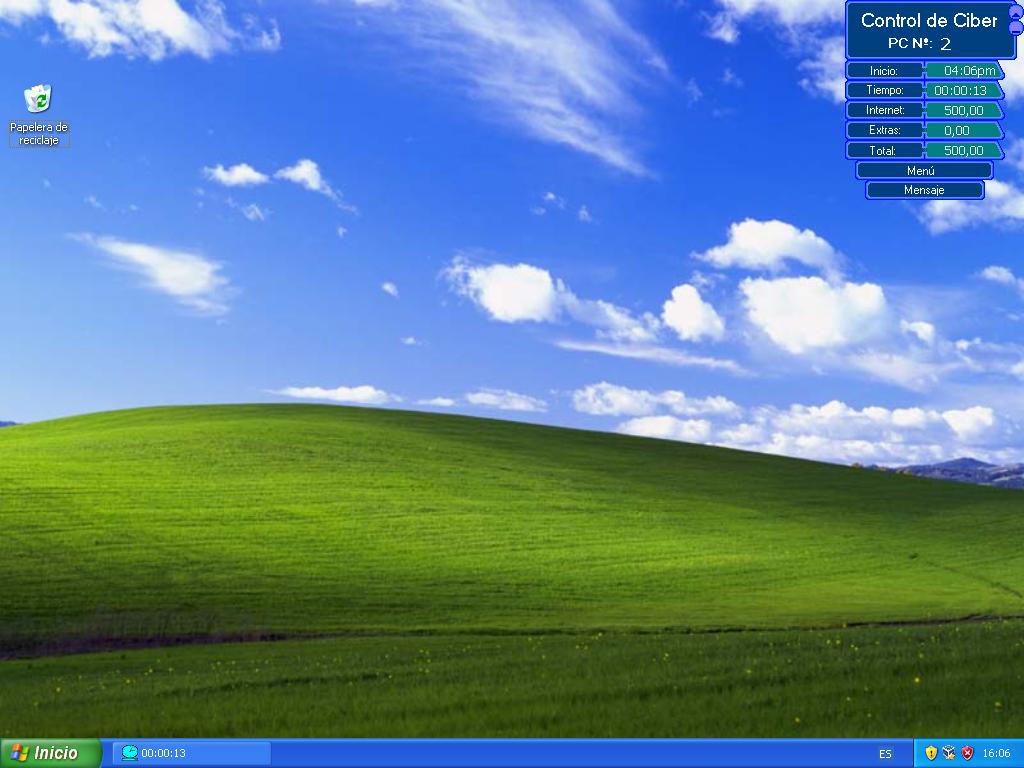Image resolution: width=1024 pixels, height=768 pixels.
Task: Click the Inicio start button
Action: [x=50, y=753]
